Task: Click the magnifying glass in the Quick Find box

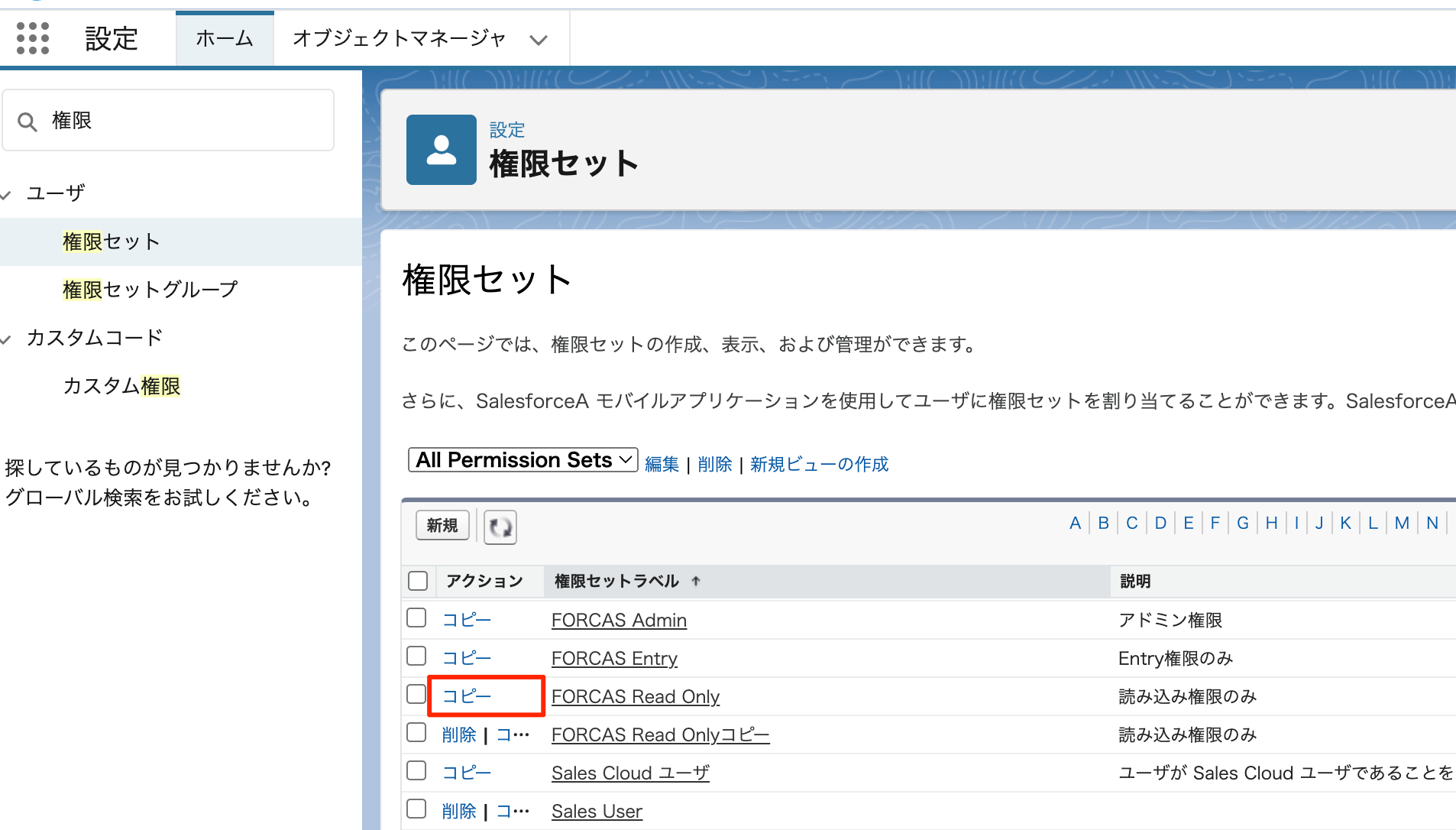Action: 28,121
